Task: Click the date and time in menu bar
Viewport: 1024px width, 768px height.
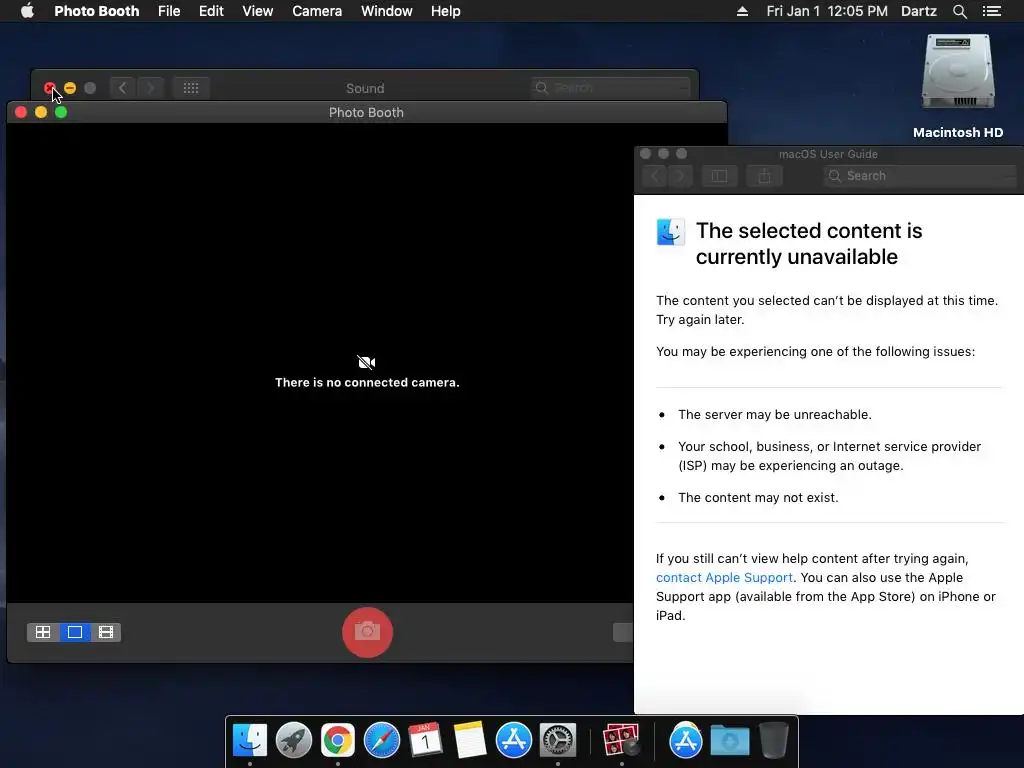Action: pos(827,11)
